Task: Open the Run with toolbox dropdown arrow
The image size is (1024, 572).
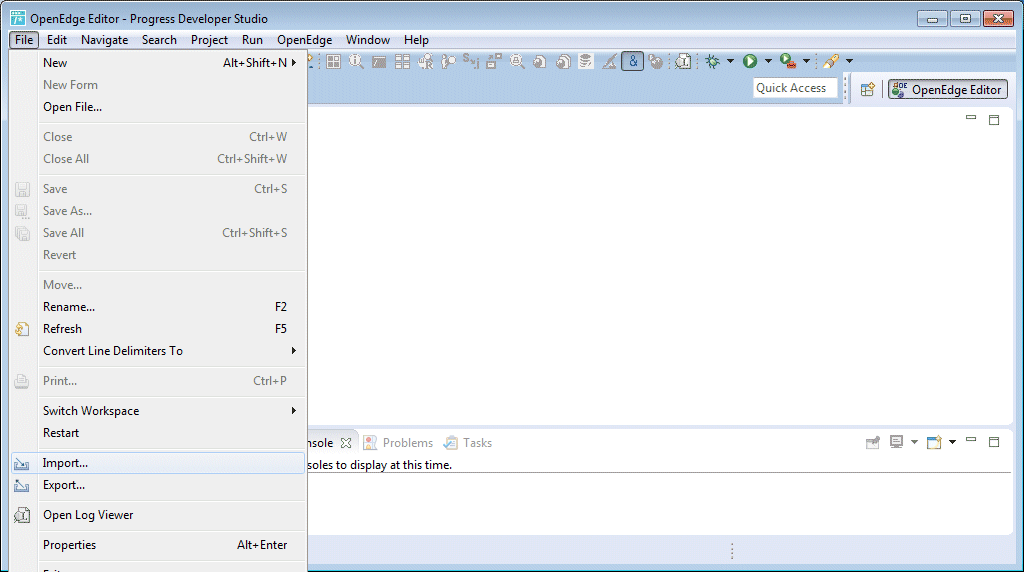Action: [x=807, y=61]
